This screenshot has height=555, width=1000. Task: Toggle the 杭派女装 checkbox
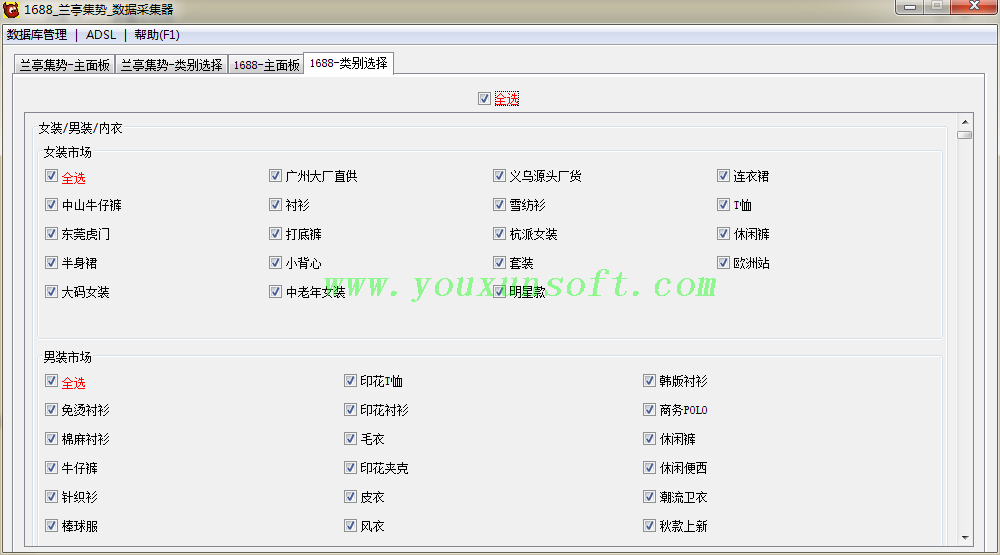499,233
